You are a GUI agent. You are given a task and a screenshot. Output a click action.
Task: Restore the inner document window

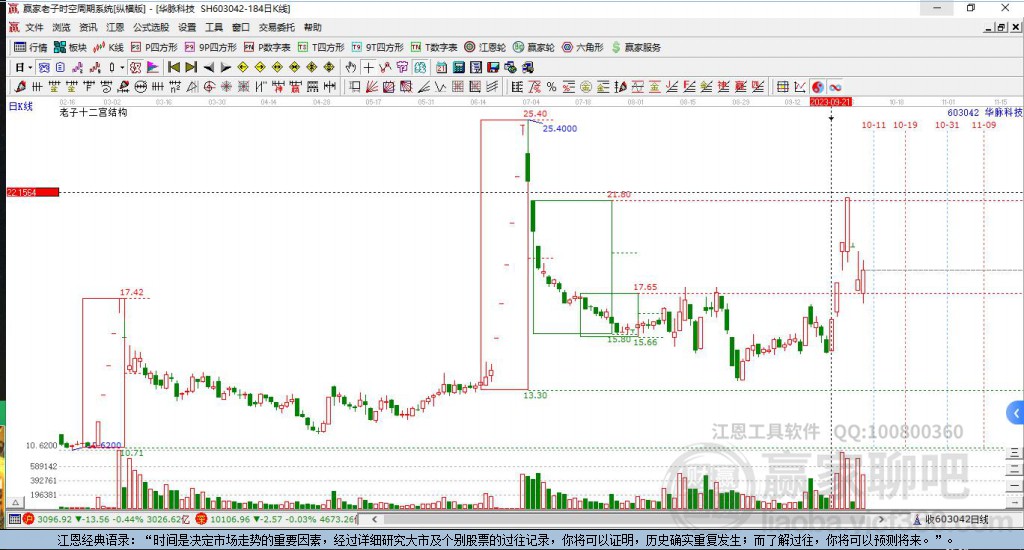(1001, 27)
